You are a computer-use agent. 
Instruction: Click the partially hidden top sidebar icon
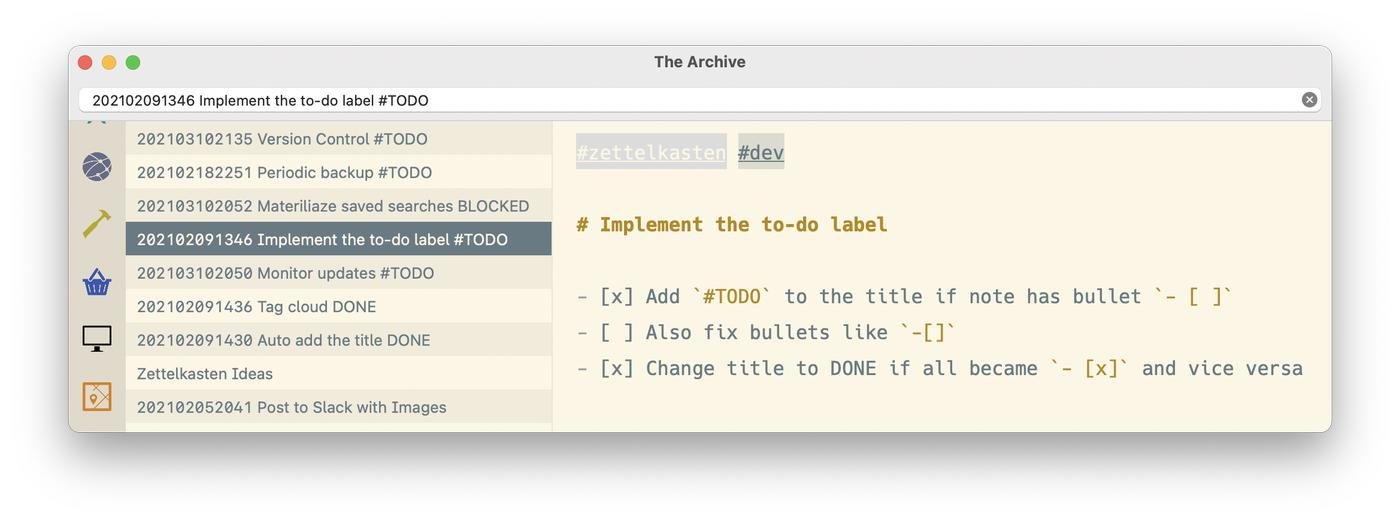[97, 123]
